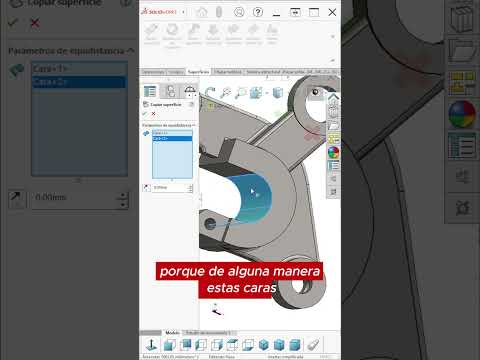Select the Front view cube icon
The image size is (480, 360).
[x=170, y=345]
